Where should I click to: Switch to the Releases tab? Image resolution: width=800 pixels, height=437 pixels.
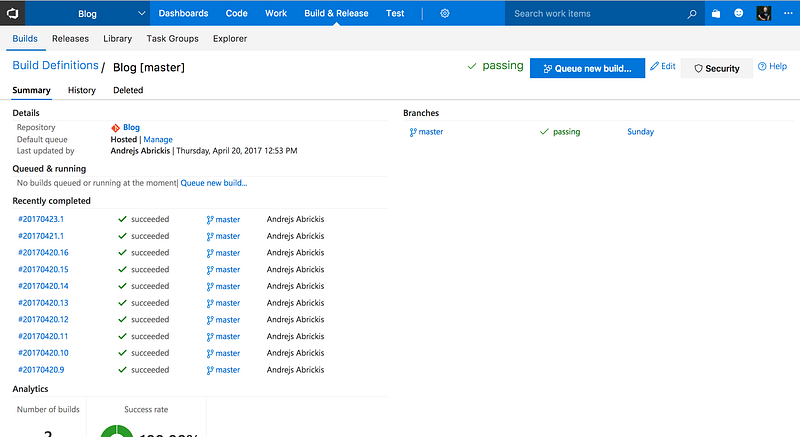[70, 39]
